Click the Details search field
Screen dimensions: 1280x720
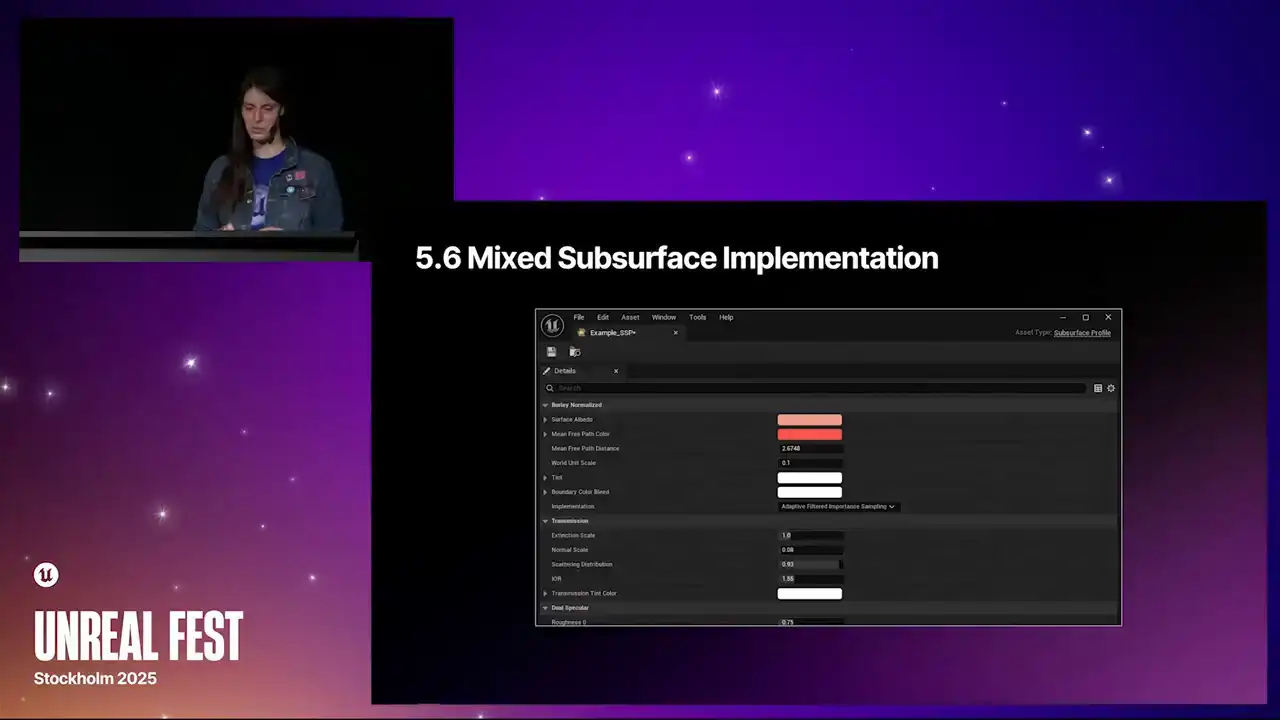815,388
